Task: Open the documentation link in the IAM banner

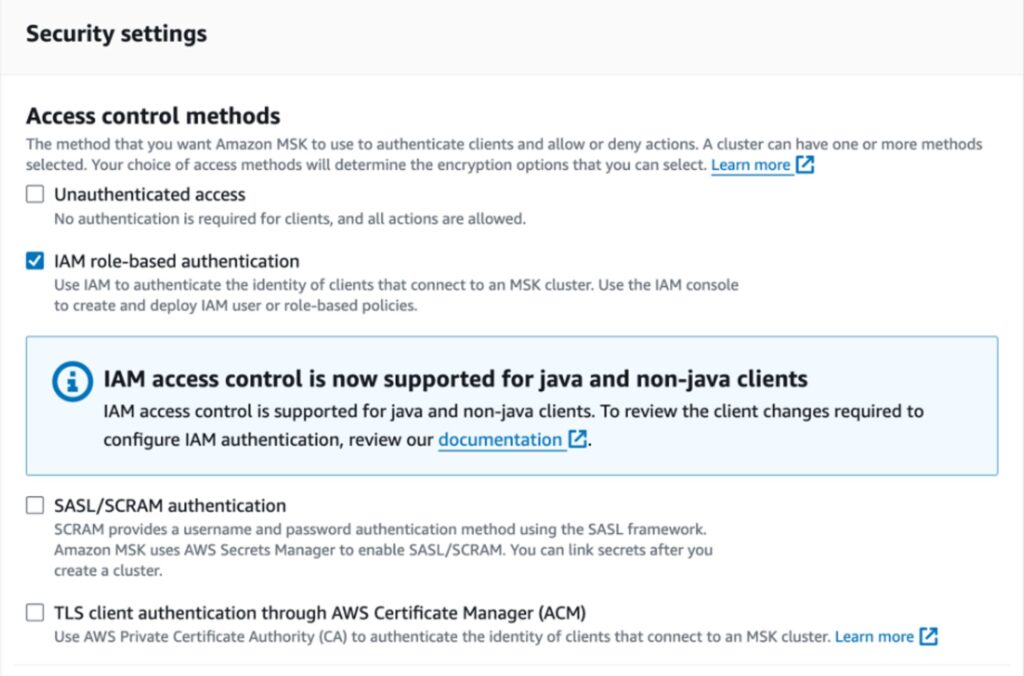Action: pos(500,440)
